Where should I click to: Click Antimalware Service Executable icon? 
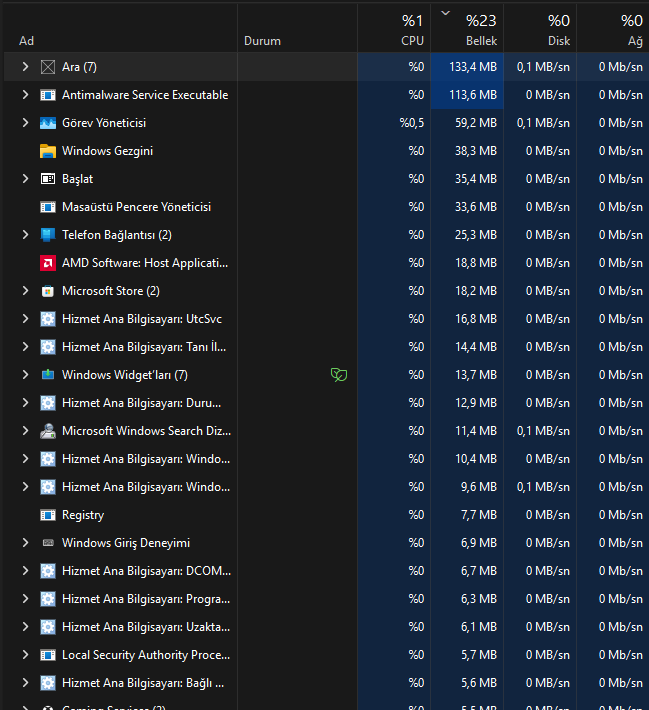coord(48,95)
